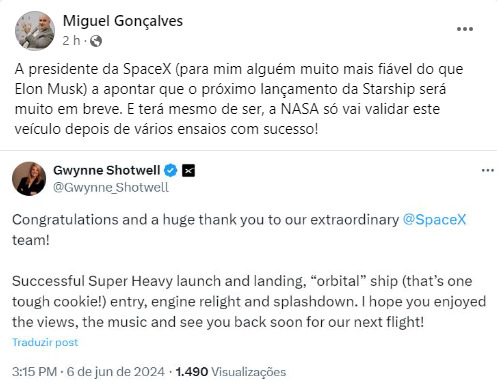Click the 6 de jun de 2024 date
This screenshot has width=497, height=382.
[115, 372]
